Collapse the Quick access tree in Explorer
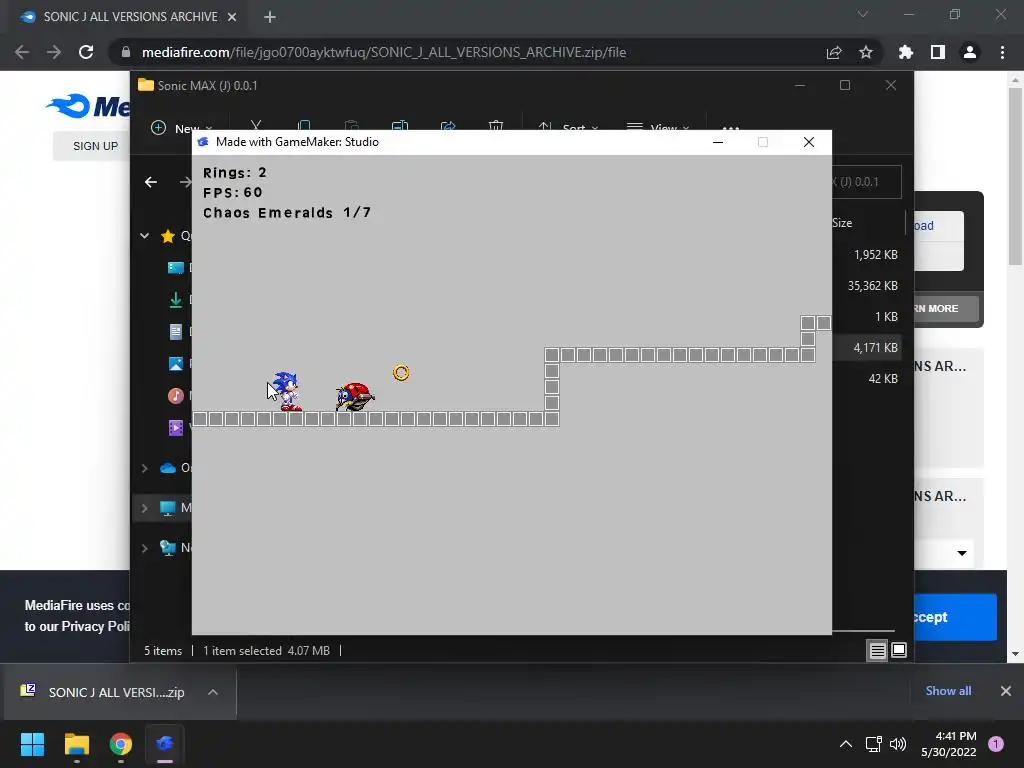This screenshot has height=768, width=1024. 144,236
